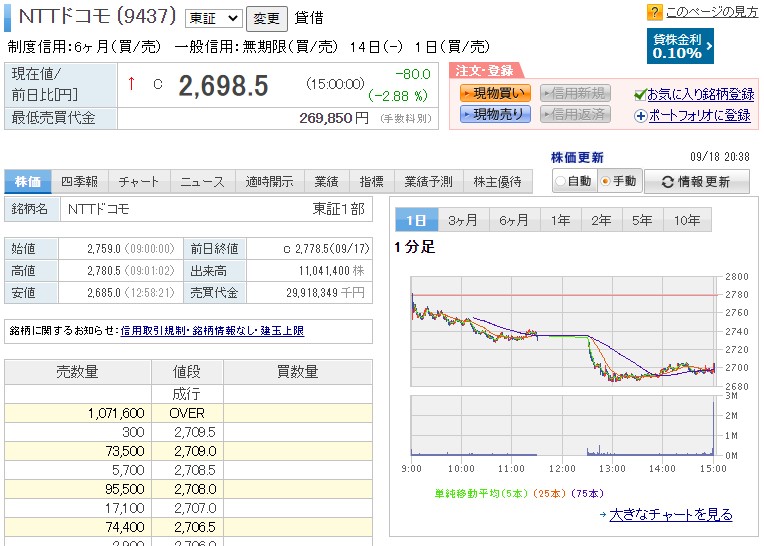Click the green checkmark favorites icon

(640, 94)
